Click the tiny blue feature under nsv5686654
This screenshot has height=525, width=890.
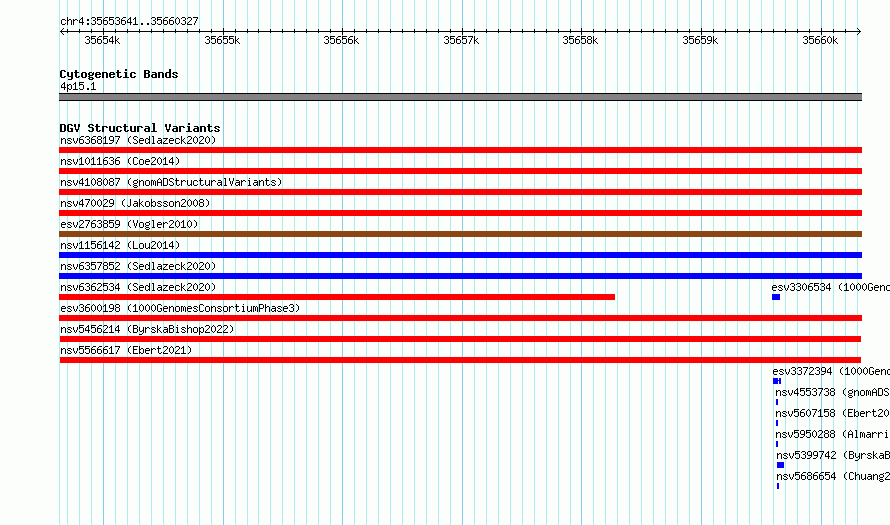point(778,486)
